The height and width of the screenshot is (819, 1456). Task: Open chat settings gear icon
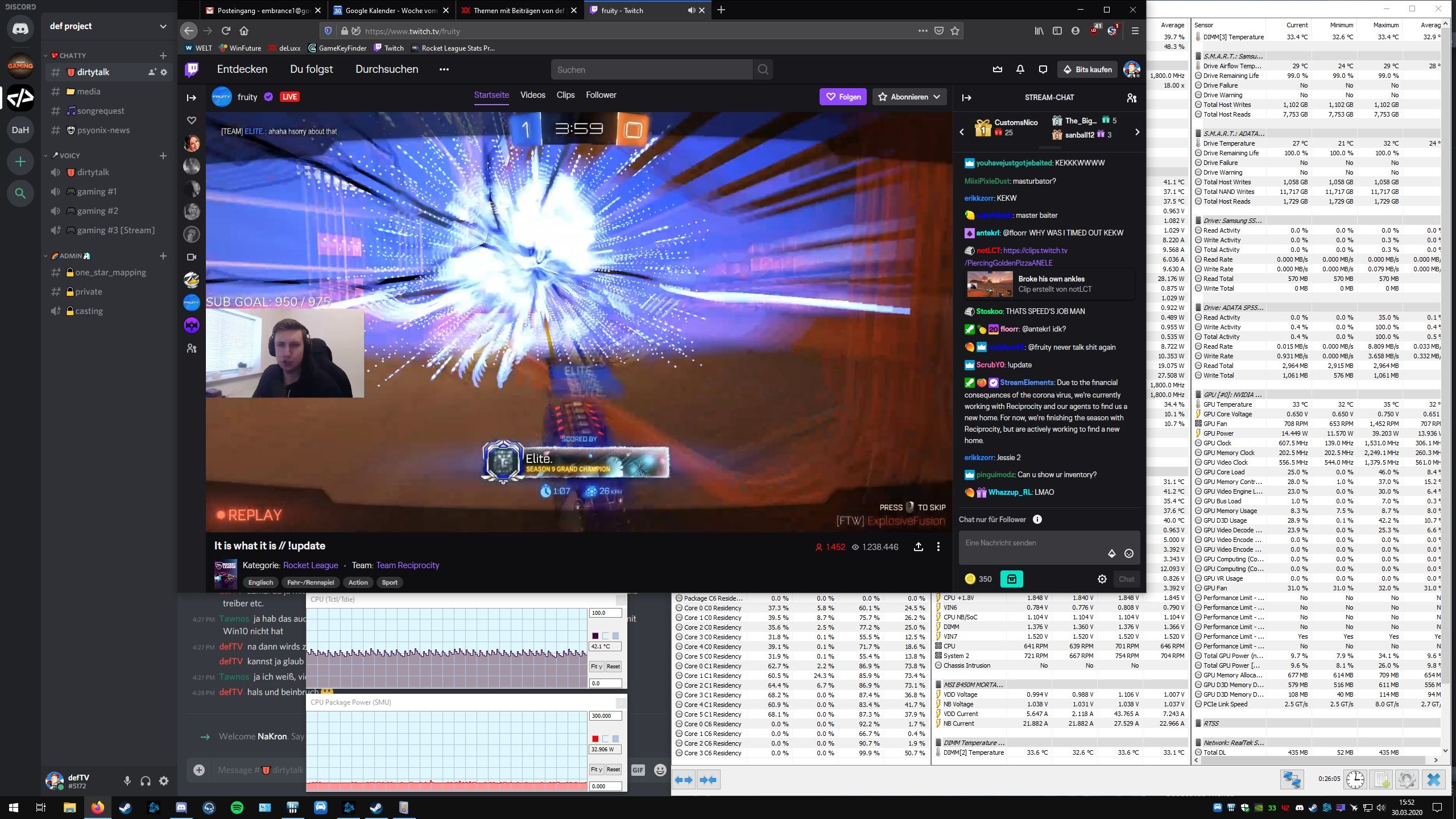pos(1102,579)
